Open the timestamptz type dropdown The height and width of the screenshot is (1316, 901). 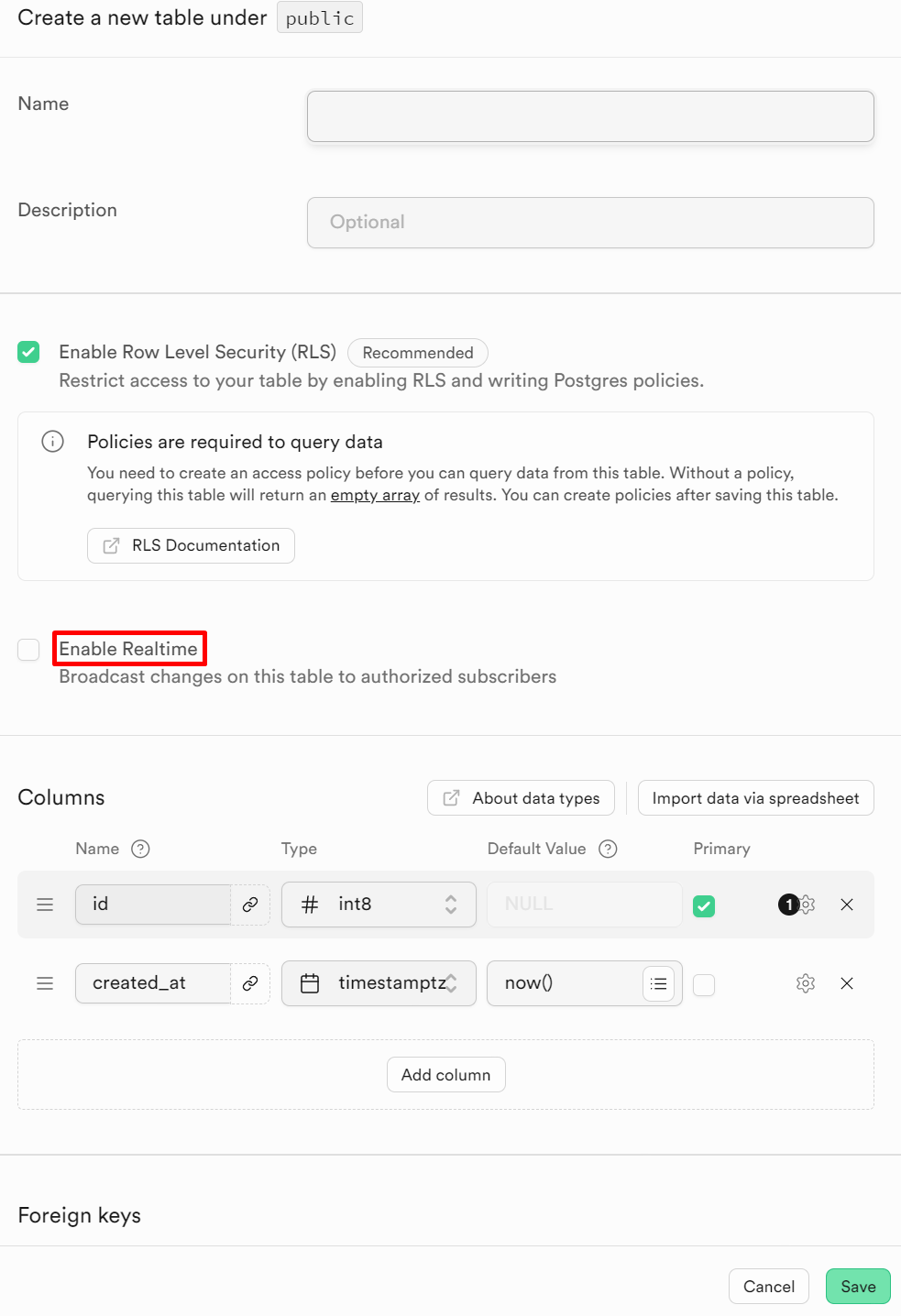pyautogui.click(x=379, y=983)
